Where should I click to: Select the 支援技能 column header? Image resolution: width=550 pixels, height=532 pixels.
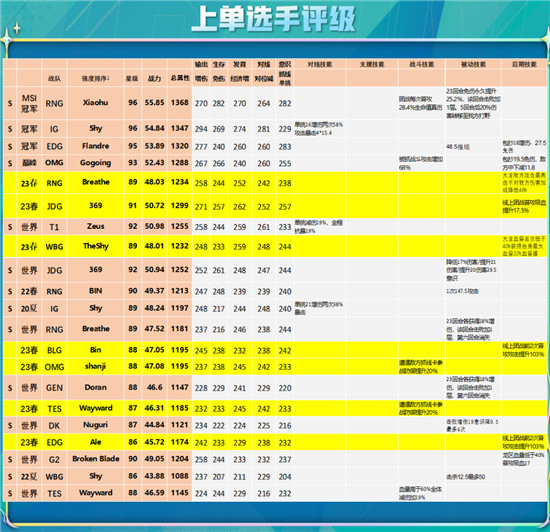click(x=372, y=64)
